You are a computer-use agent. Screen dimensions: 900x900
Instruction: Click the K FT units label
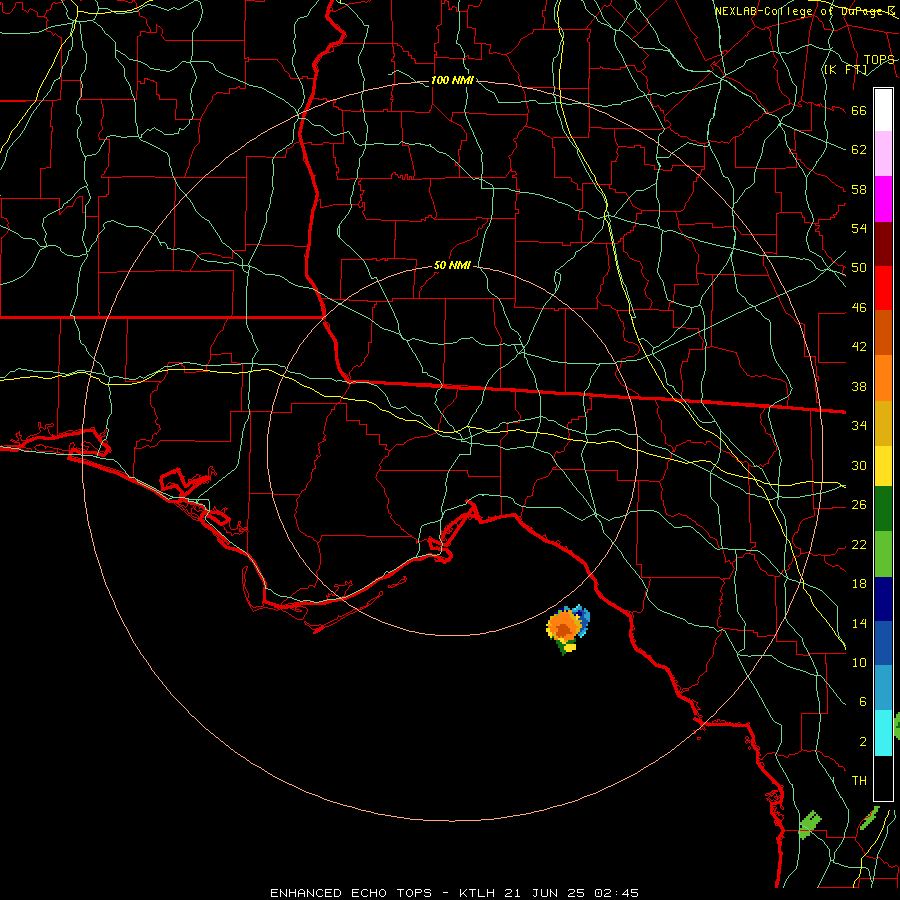(846, 69)
